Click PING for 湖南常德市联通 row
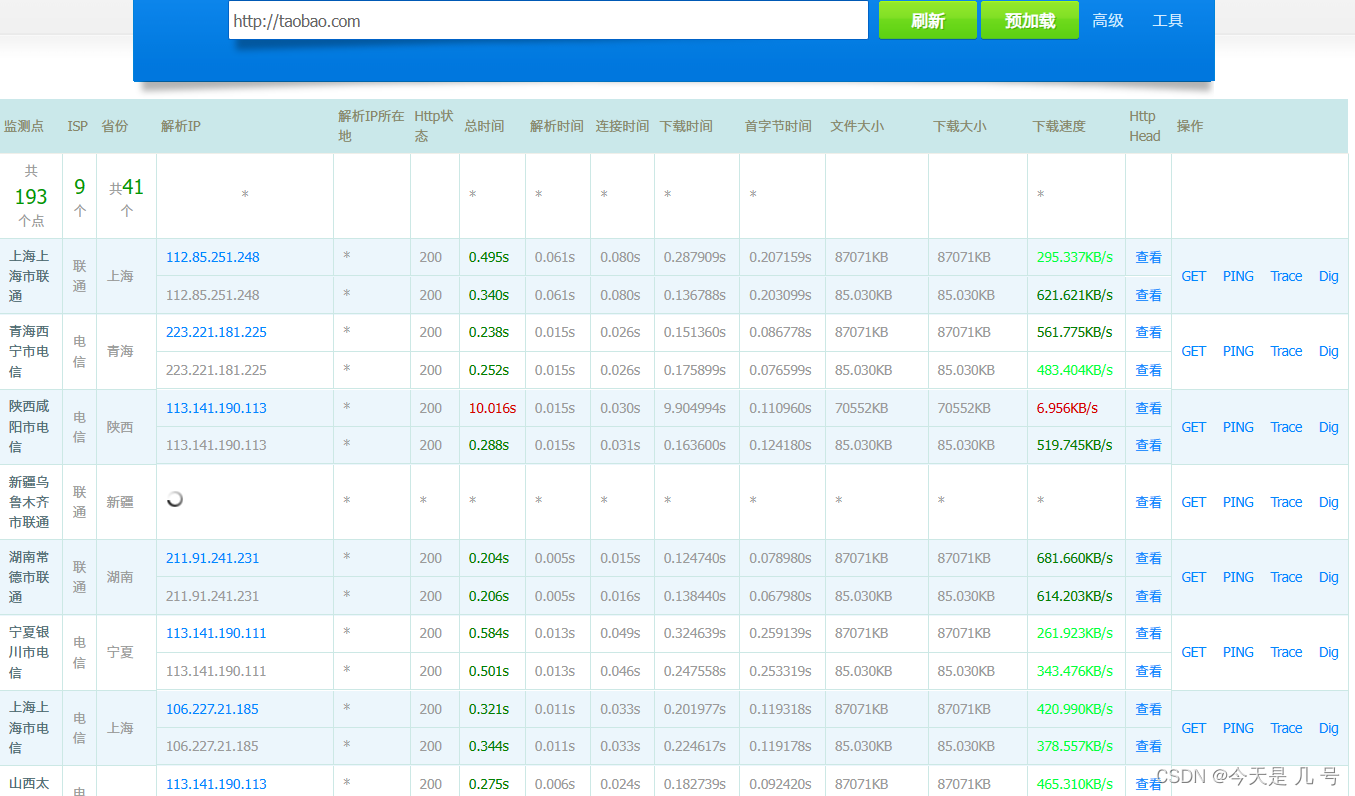 pos(1238,577)
